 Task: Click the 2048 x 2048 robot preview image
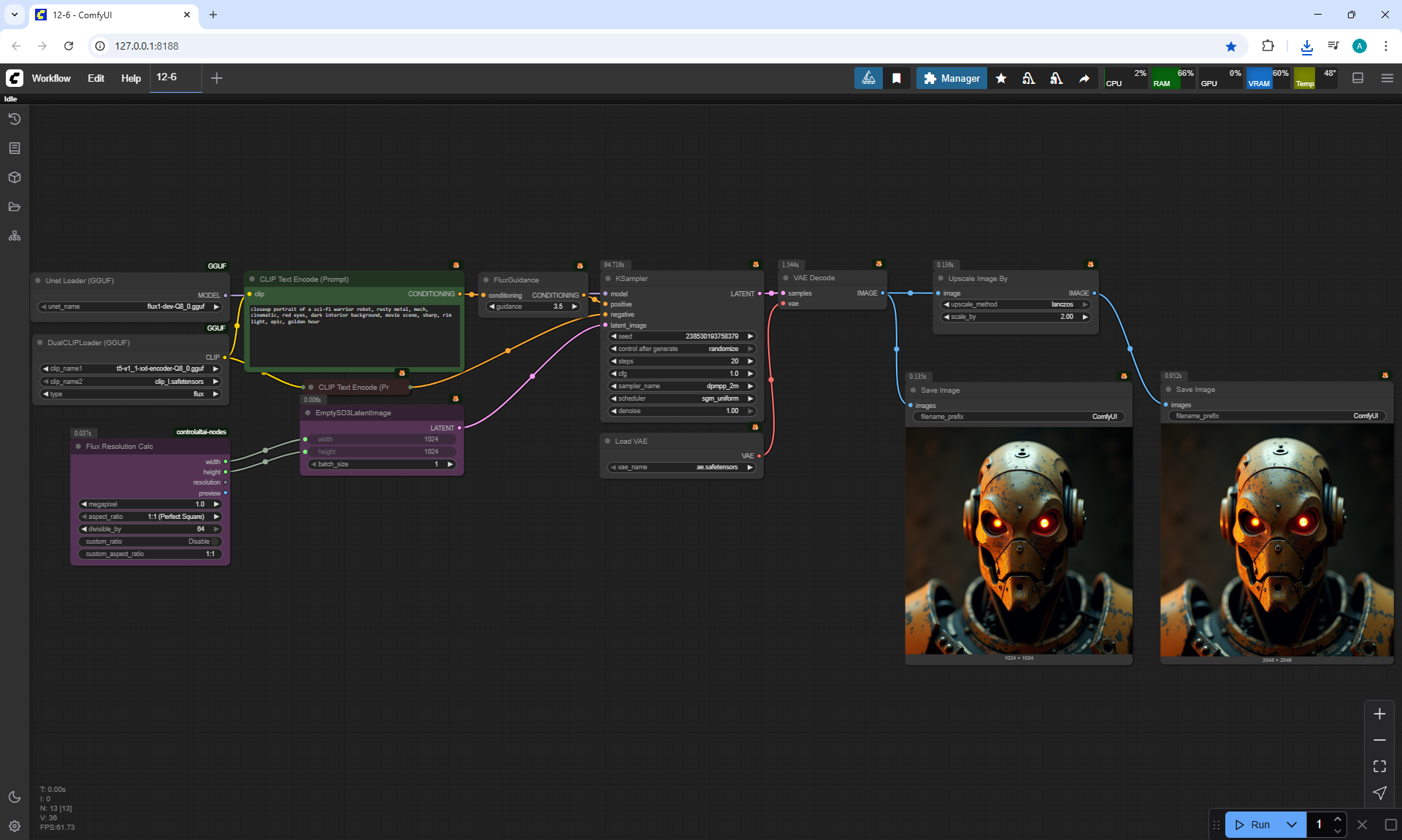click(x=1276, y=540)
